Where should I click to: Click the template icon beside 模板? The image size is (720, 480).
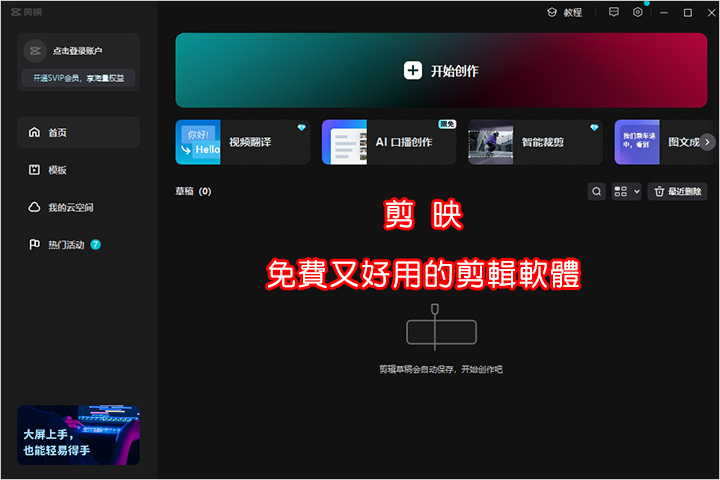pyautogui.click(x=34, y=170)
